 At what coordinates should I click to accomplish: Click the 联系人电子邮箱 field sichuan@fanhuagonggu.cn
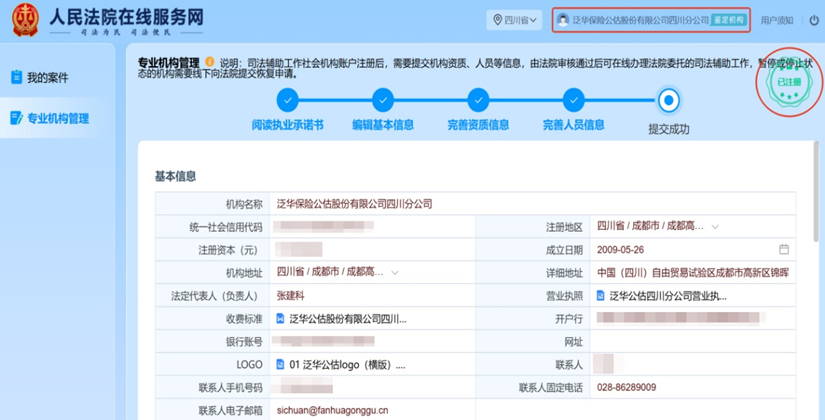coord(373,410)
